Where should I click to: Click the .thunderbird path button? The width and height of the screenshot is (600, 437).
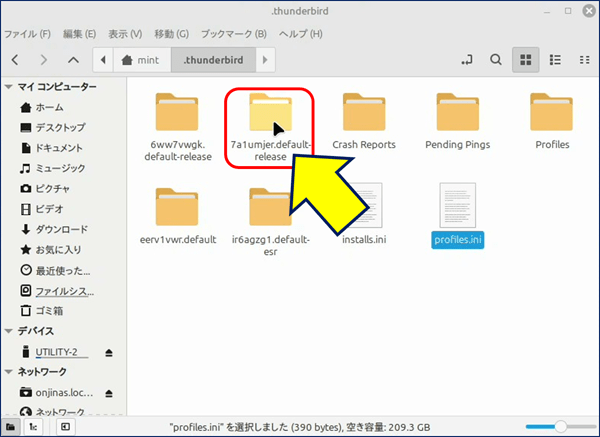[213, 60]
